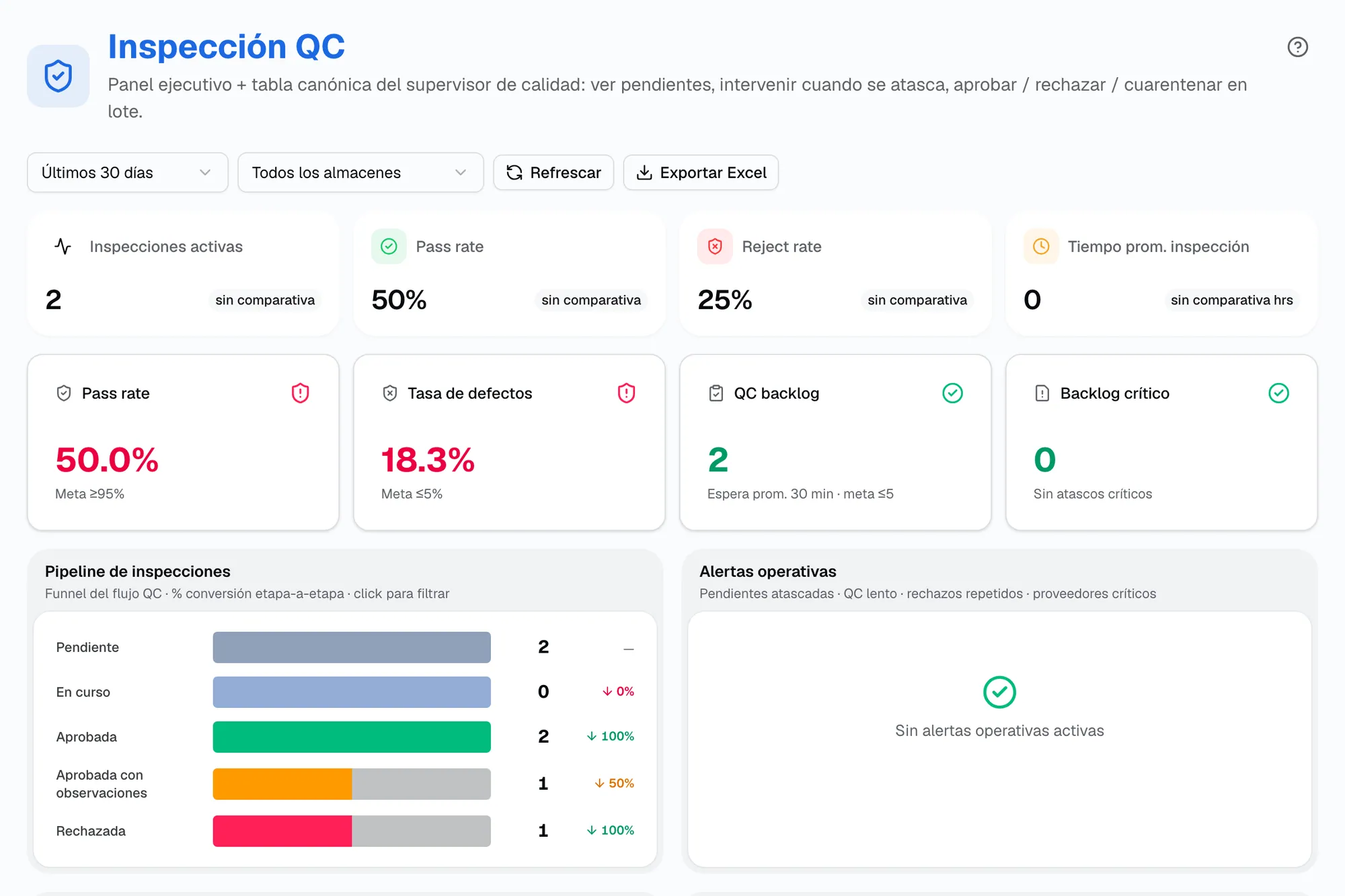Click the red alert shield on Pass rate card
The width and height of the screenshot is (1345, 896).
coord(300,393)
